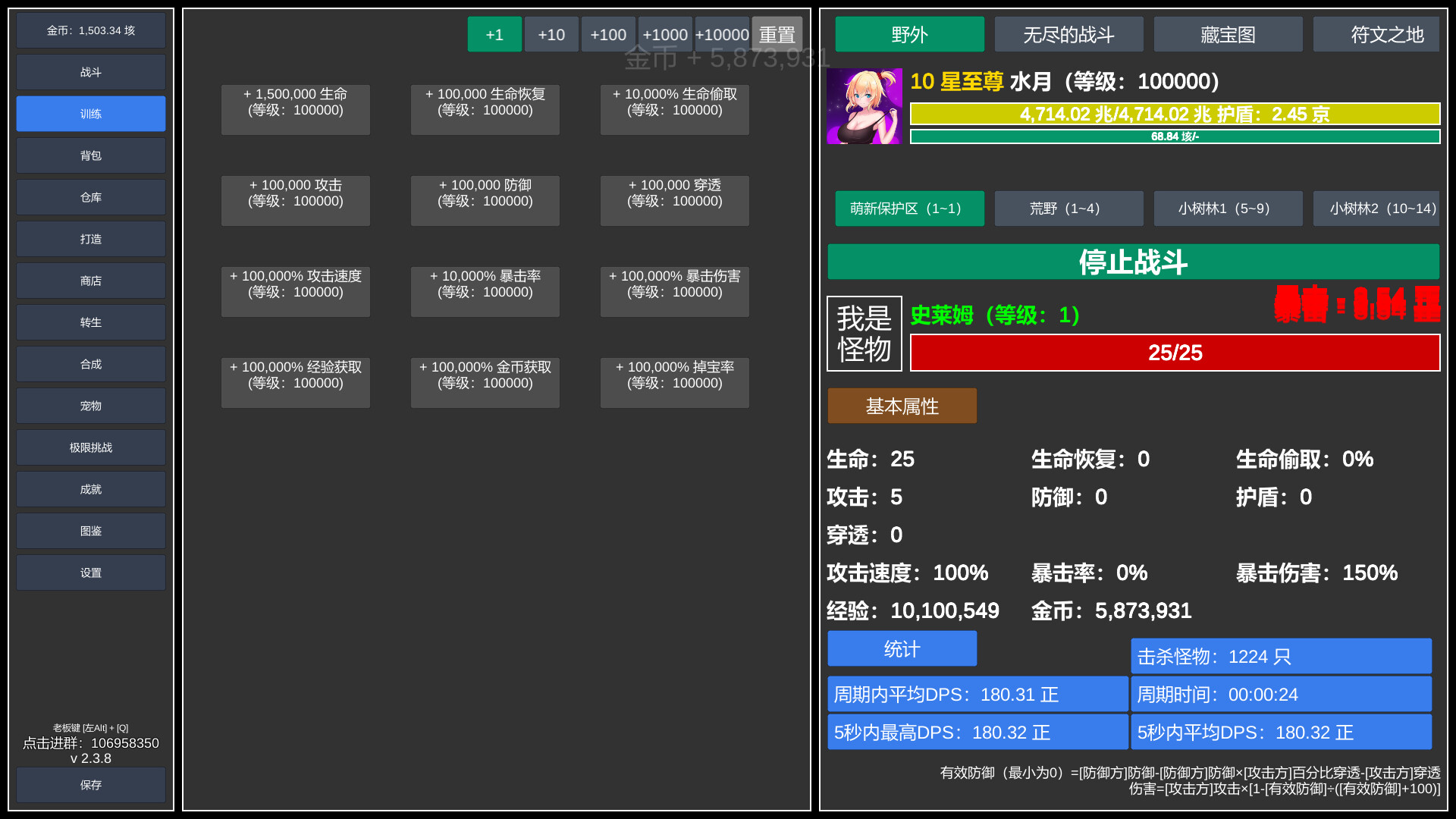Open the 训练 training menu
1456x819 pixels.
(90, 114)
